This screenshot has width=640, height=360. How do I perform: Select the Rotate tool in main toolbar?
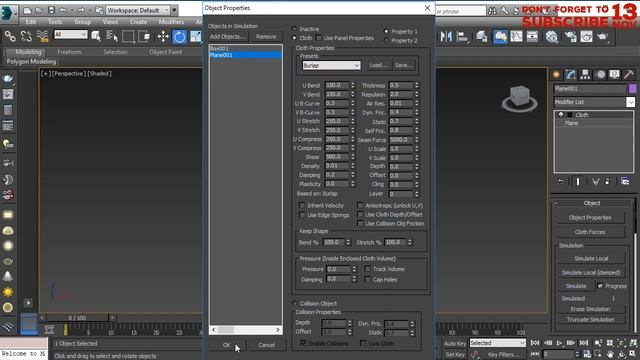[180, 37]
